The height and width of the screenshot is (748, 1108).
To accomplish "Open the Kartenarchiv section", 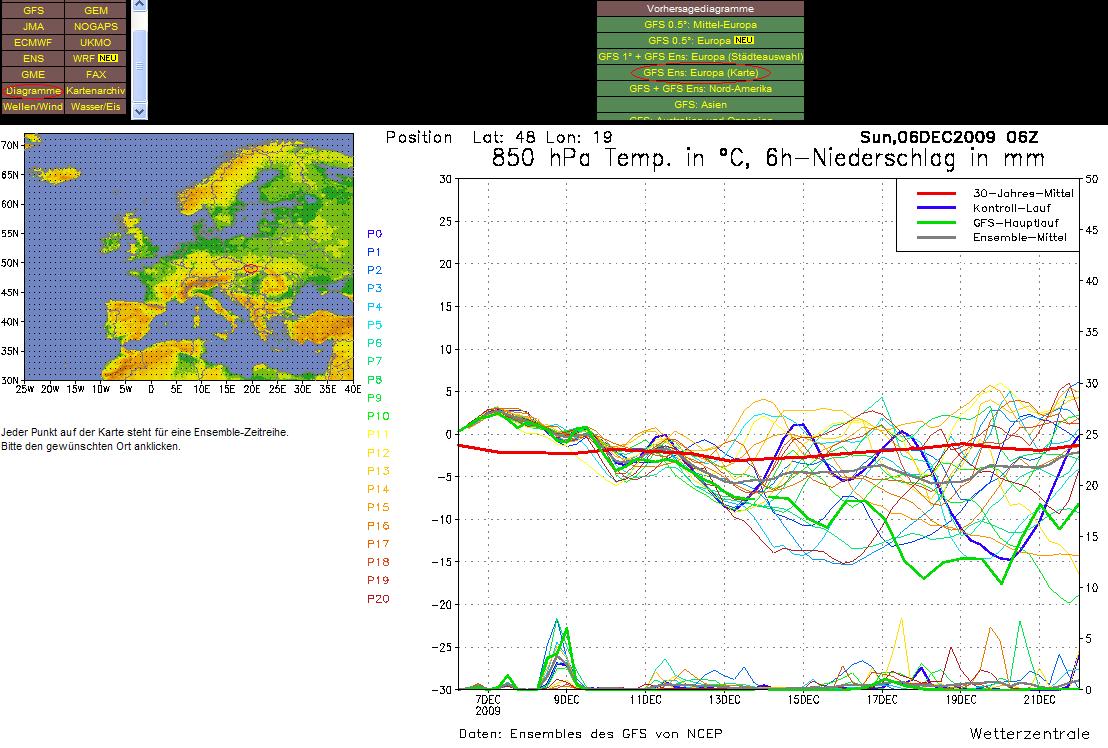I will [96, 90].
